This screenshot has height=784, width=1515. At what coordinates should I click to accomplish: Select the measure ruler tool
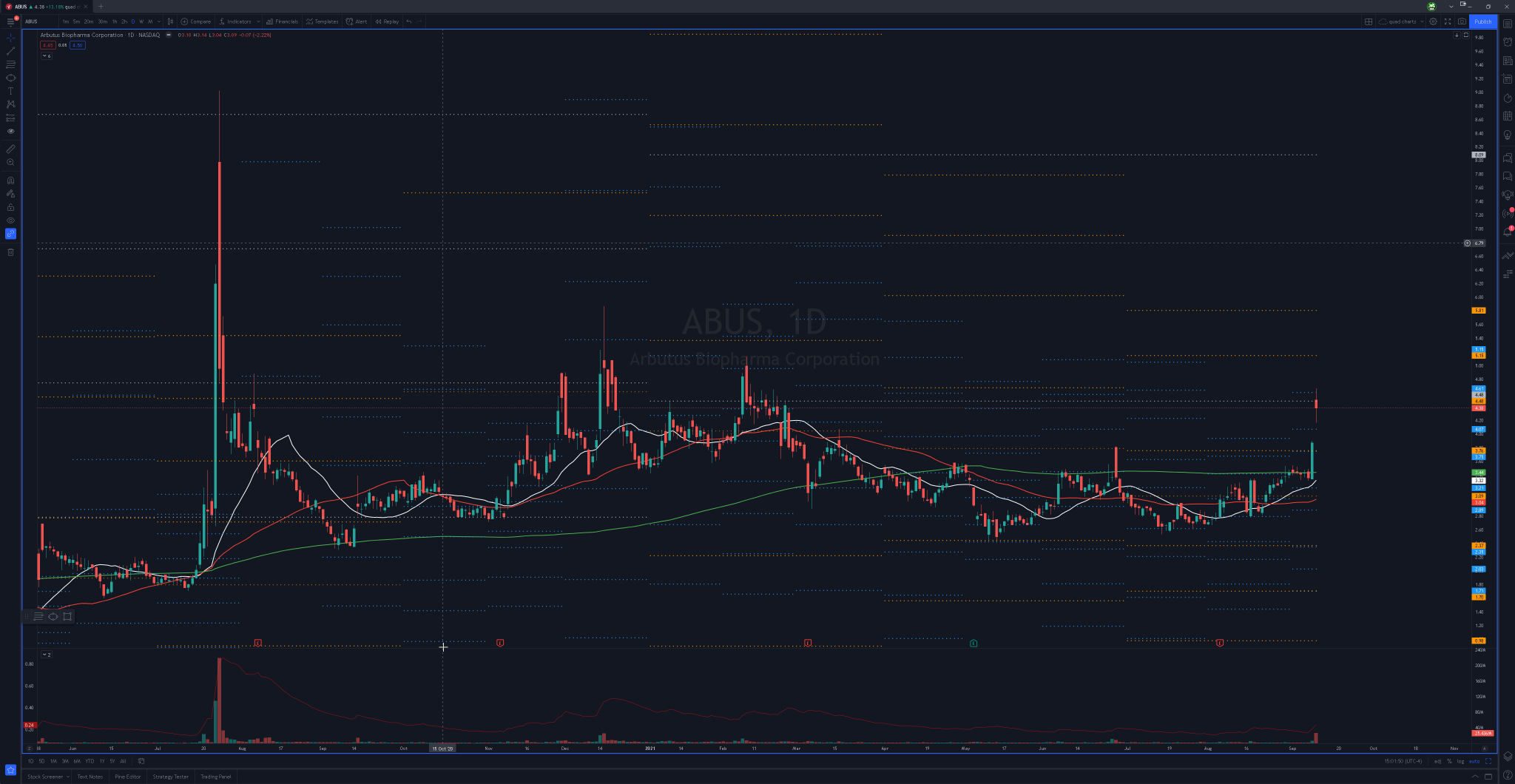(10, 149)
